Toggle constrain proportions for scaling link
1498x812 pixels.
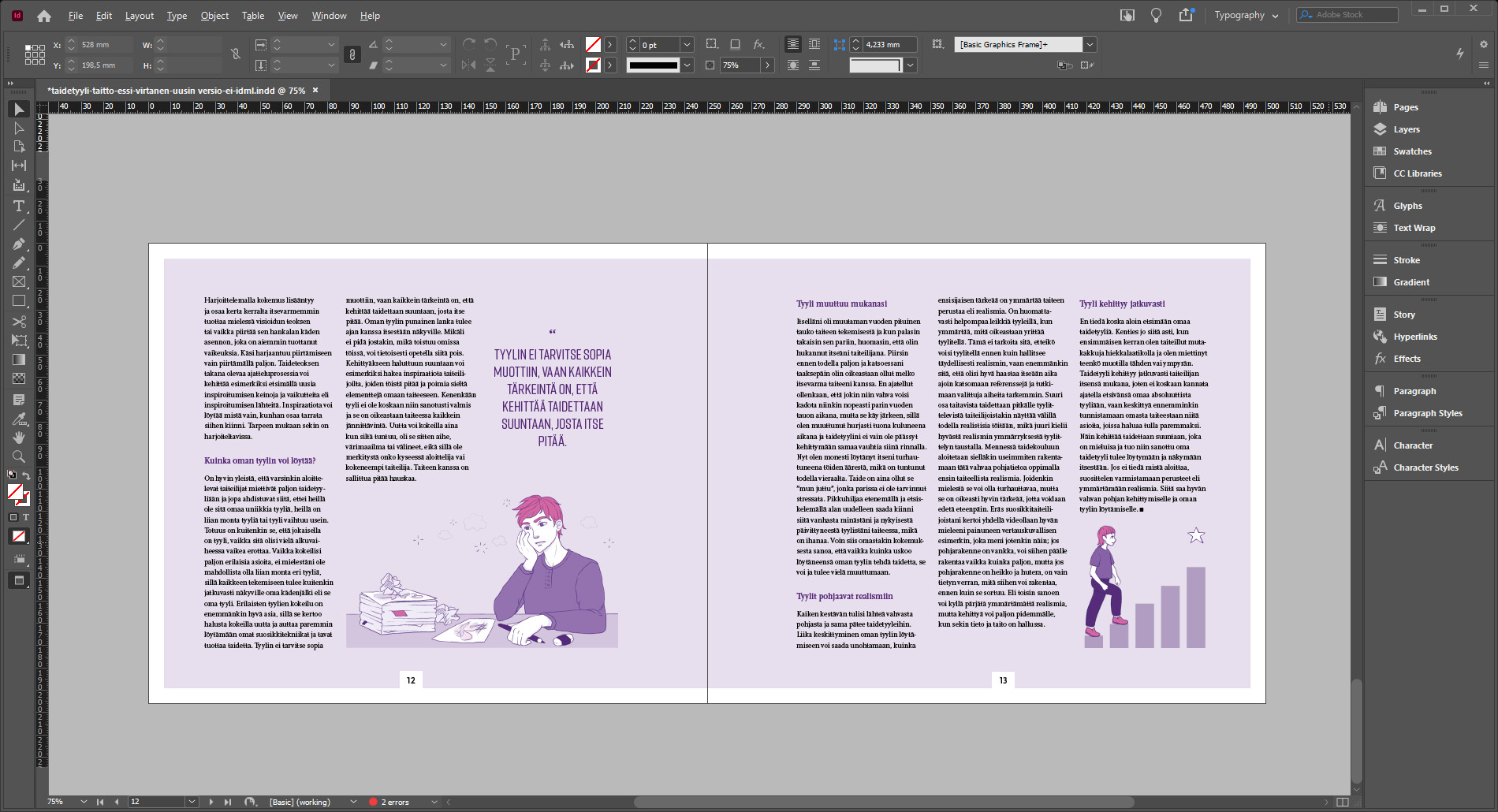(x=352, y=54)
